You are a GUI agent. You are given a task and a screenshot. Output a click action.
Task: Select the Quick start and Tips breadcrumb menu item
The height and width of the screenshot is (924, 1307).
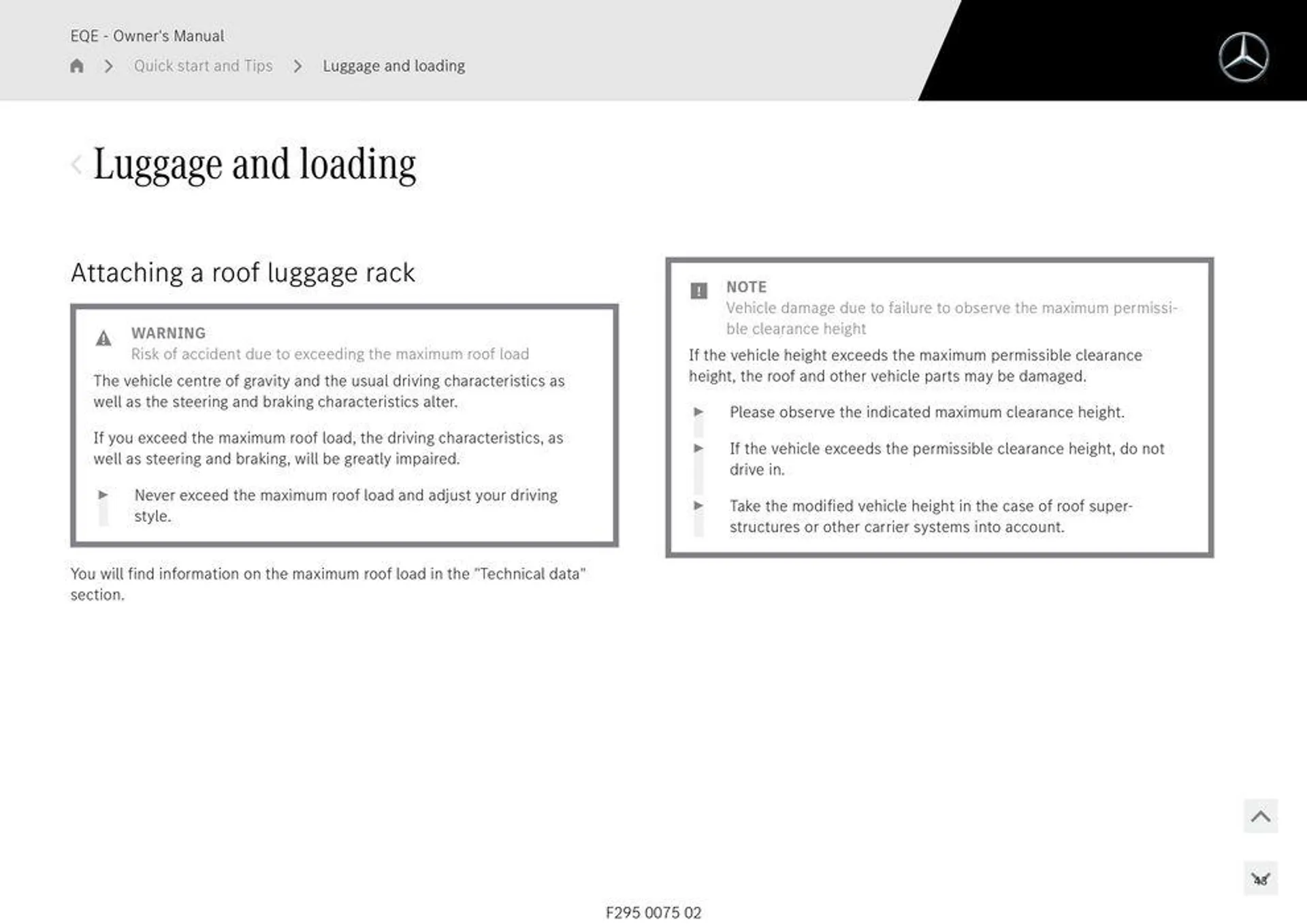click(x=203, y=65)
